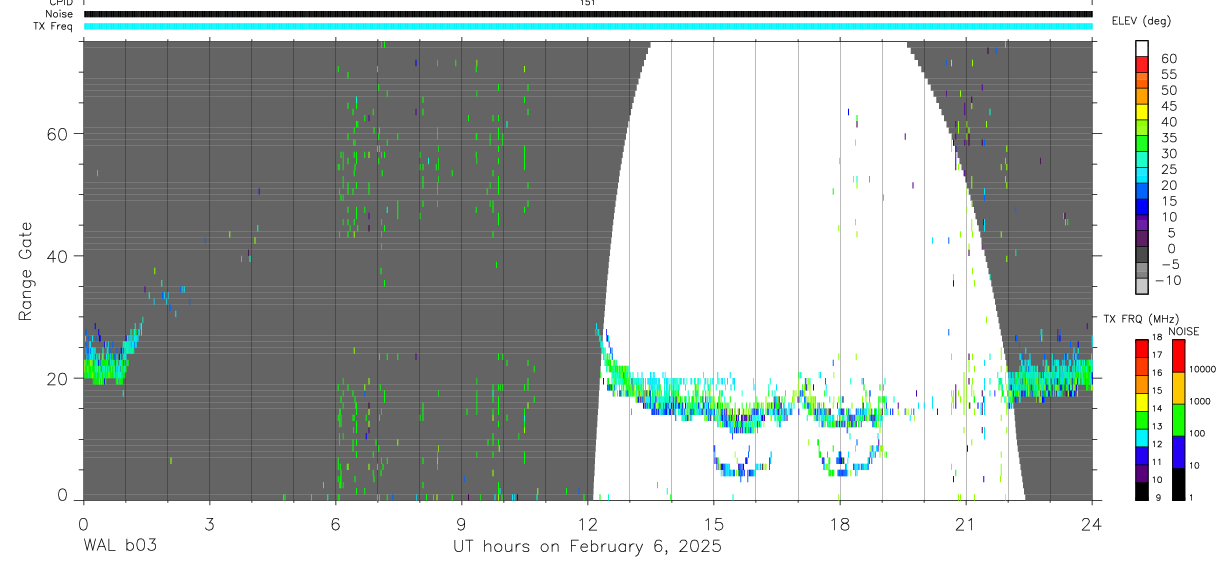Image resolution: width=1228 pixels, height=567 pixels.
Task: Click the x-axis tick label 18
Action: tap(840, 523)
